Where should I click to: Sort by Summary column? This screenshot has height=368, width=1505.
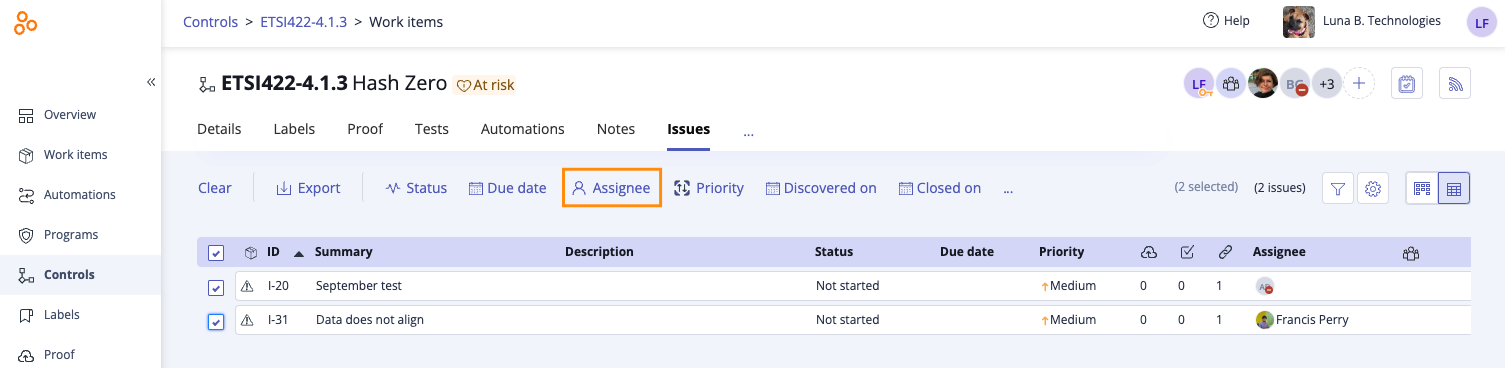(x=343, y=252)
